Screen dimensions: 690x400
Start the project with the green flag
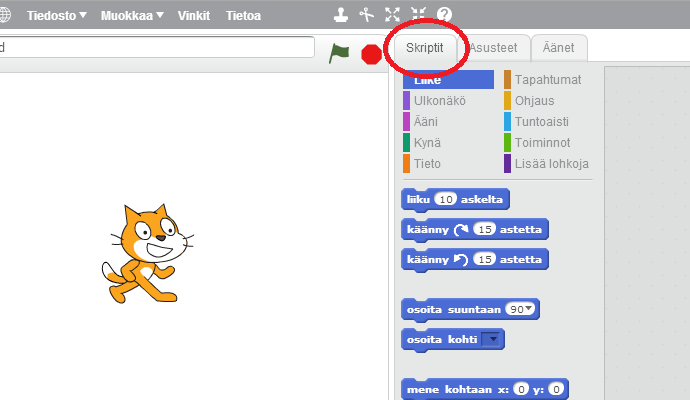point(339,53)
